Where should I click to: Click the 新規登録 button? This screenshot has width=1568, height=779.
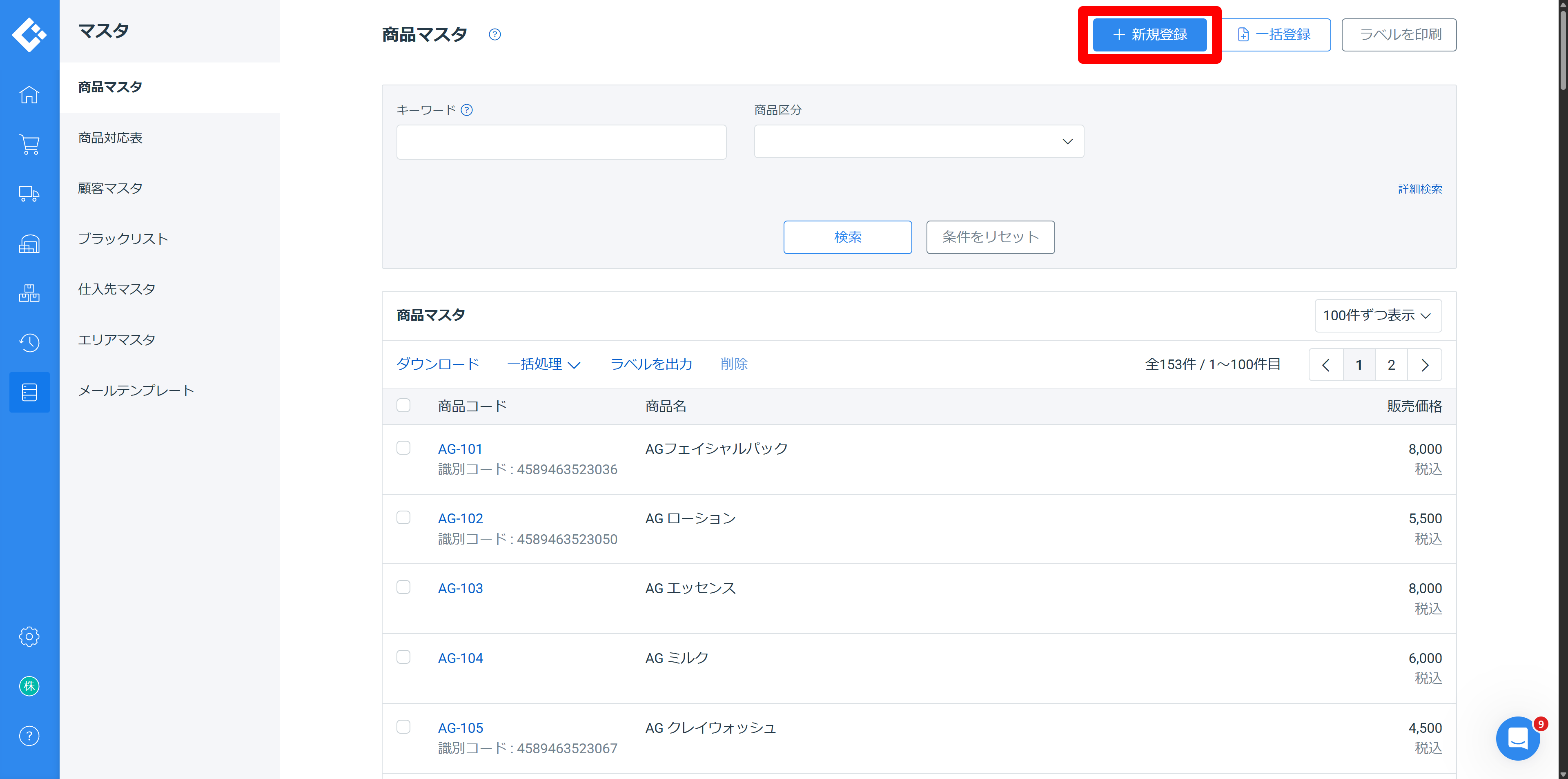pos(1149,35)
